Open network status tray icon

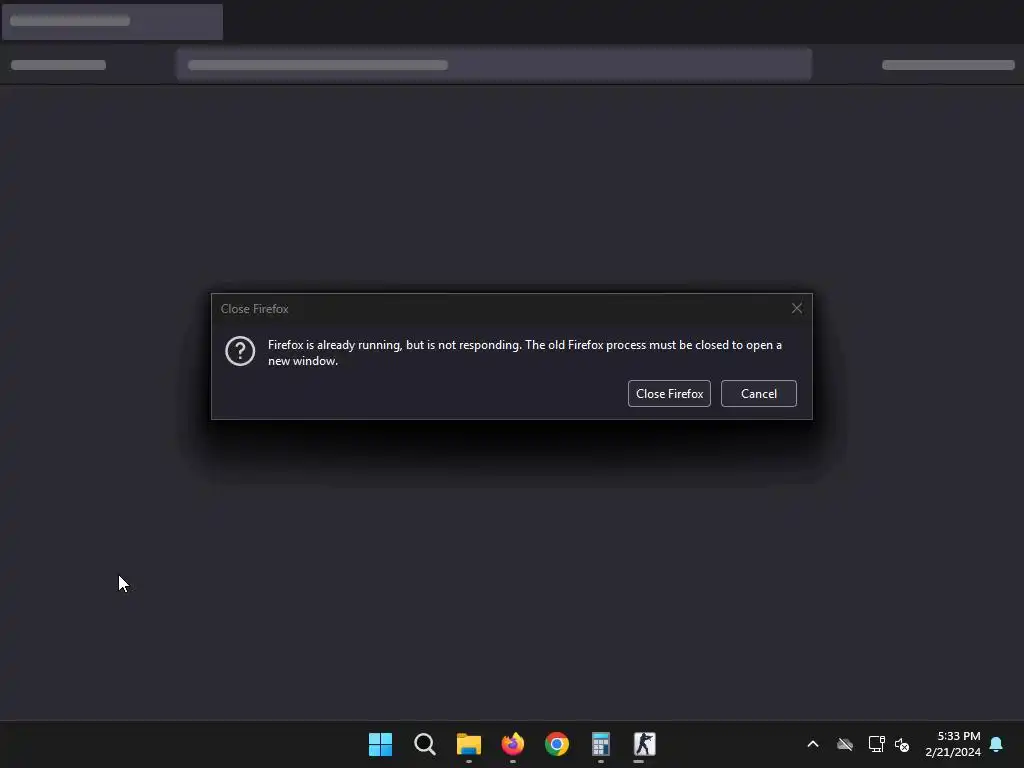(x=876, y=744)
